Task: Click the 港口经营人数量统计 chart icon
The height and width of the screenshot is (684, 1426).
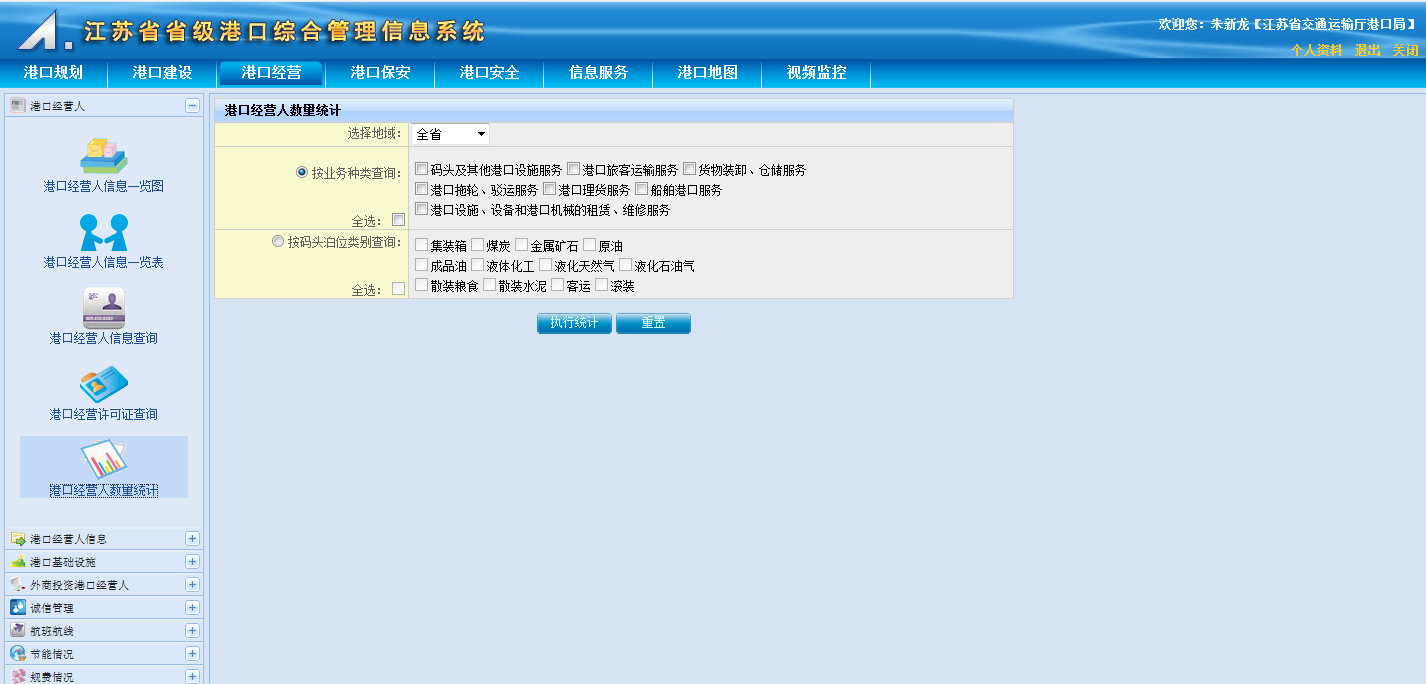Action: (103, 460)
